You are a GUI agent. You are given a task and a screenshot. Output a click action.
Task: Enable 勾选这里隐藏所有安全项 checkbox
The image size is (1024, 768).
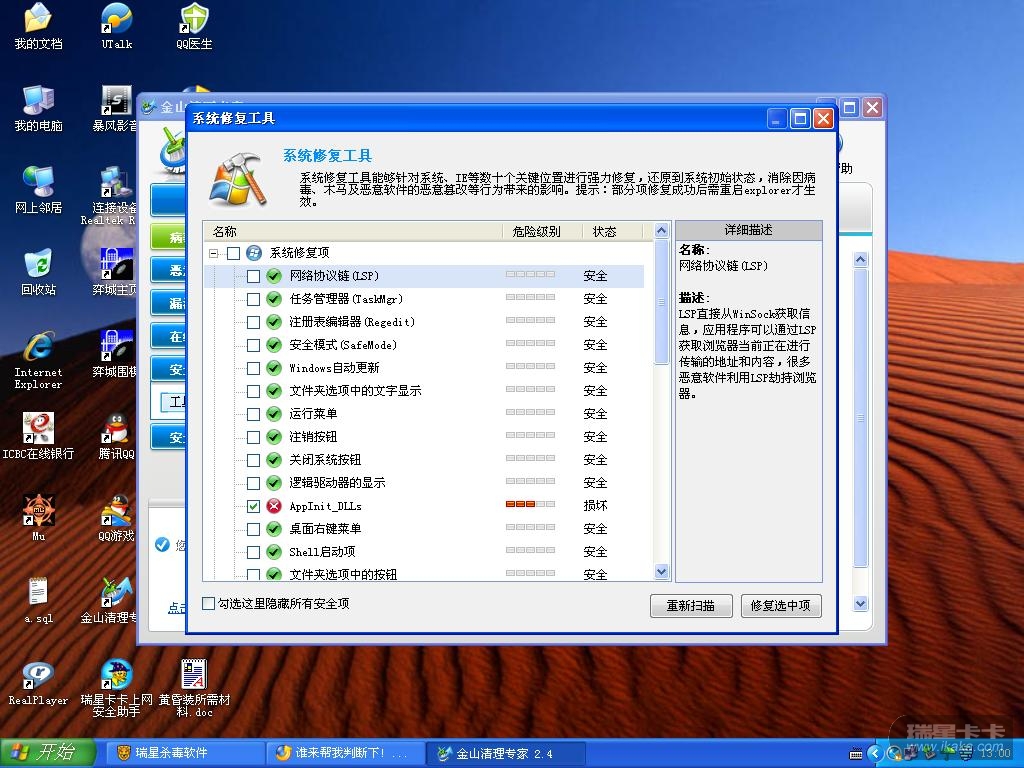click(x=208, y=603)
